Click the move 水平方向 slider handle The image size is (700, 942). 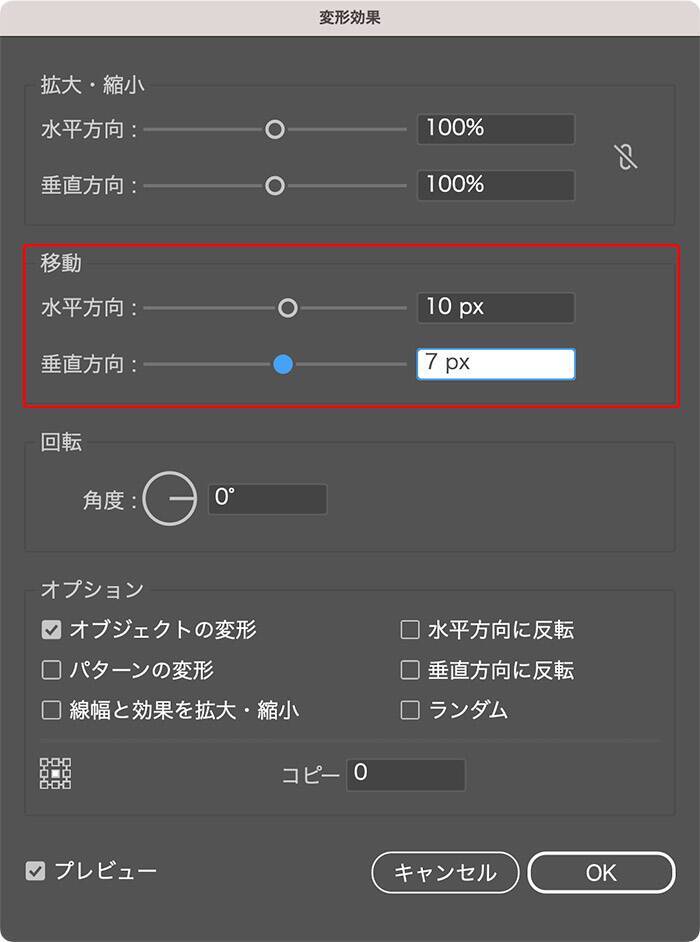[x=288, y=308]
